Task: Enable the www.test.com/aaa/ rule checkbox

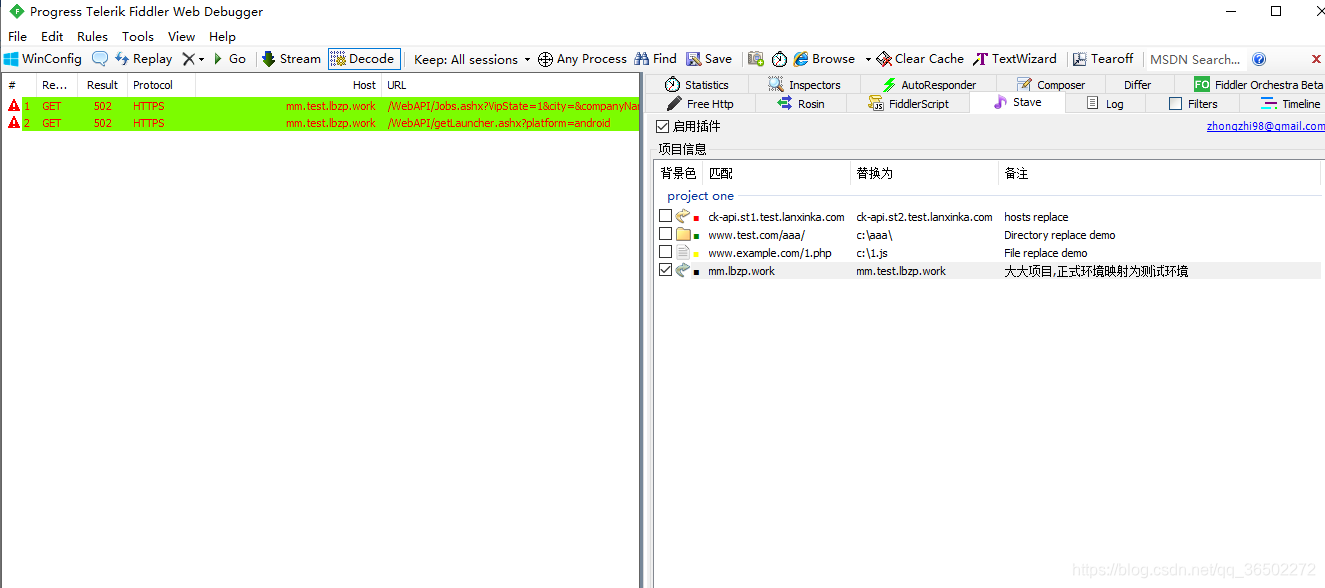Action: pos(666,234)
